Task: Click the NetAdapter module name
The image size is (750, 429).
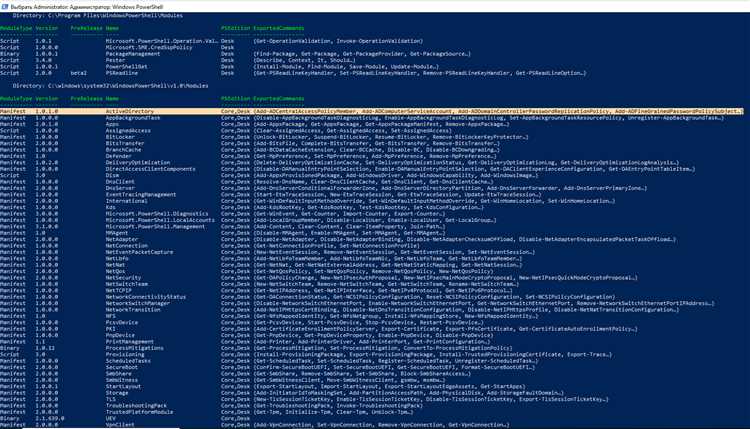Action: [122, 239]
